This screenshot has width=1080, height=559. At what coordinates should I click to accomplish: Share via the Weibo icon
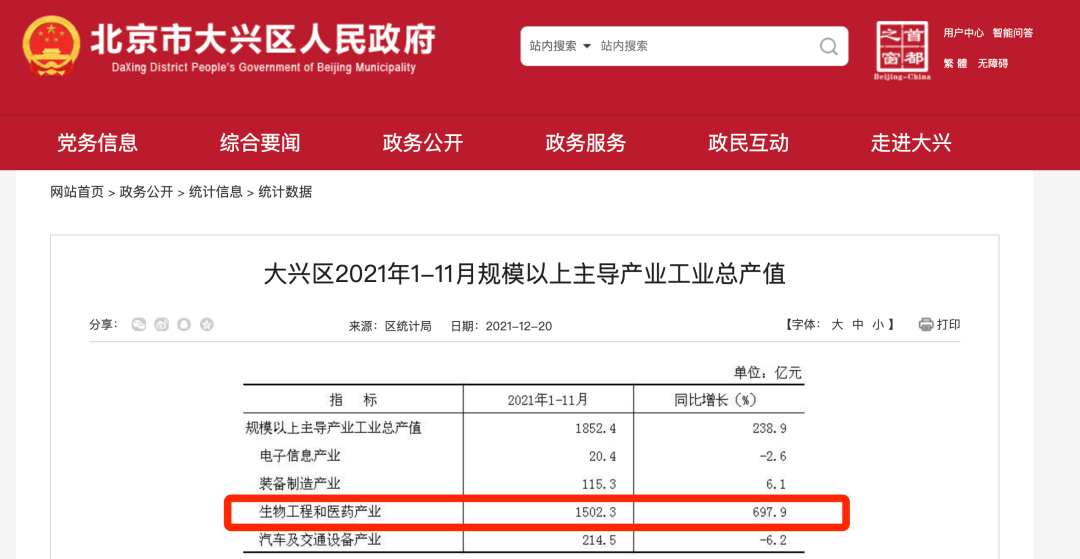coord(161,325)
